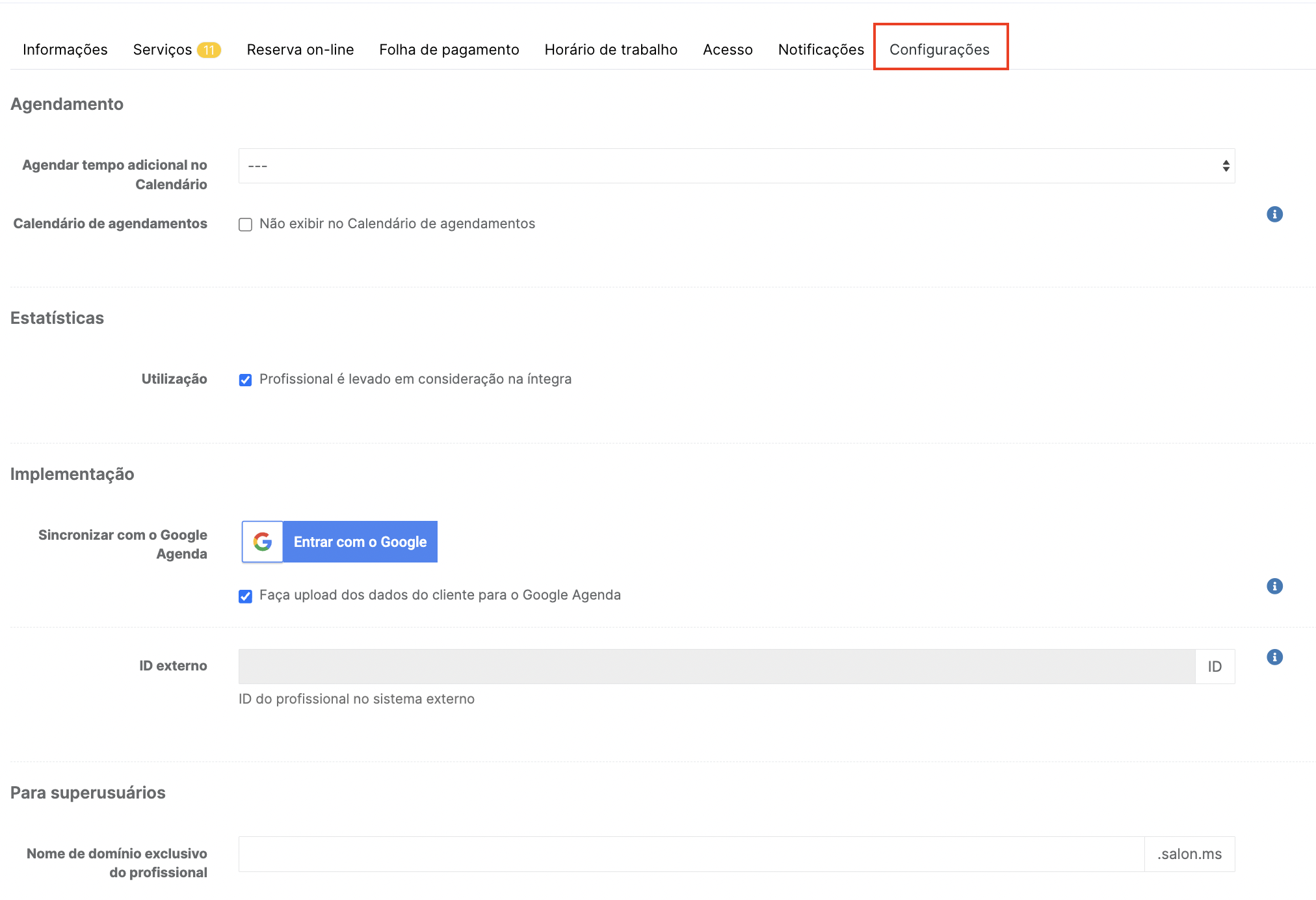Click dropdown arrows of additional time select
Viewport: 1316px width, 900px height.
point(1226,166)
